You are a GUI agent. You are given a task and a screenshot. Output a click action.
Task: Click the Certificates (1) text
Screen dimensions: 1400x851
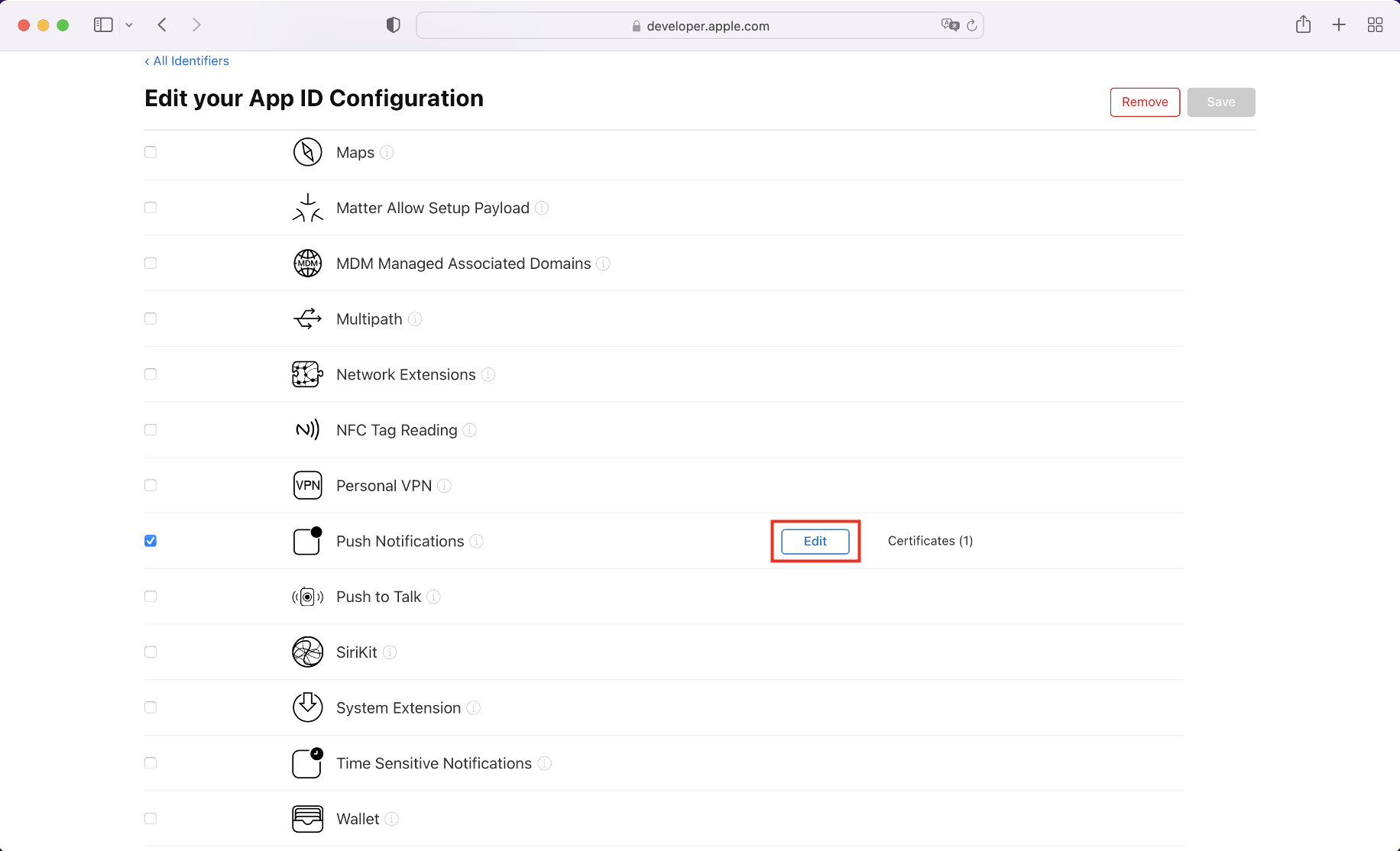pos(930,541)
